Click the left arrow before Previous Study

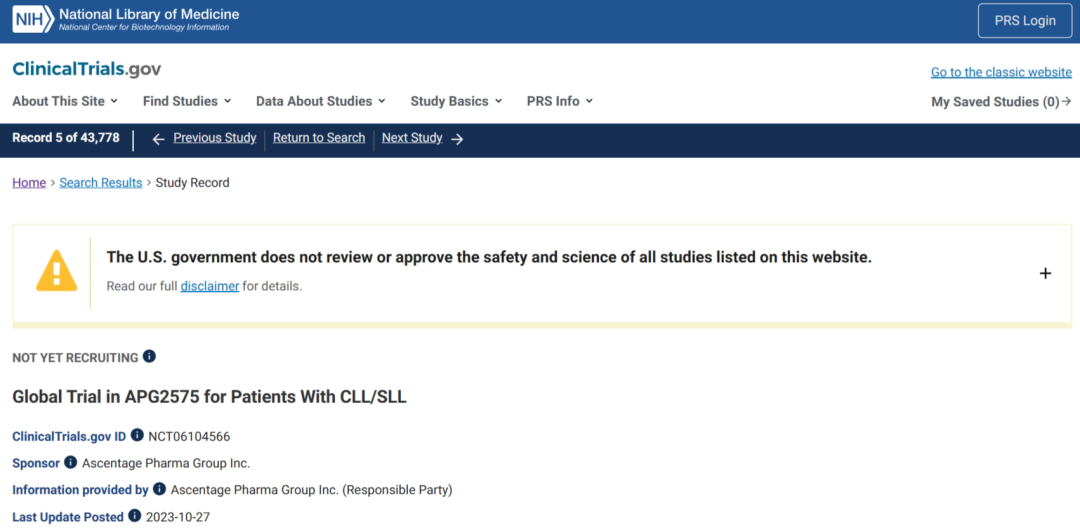pyautogui.click(x=158, y=139)
